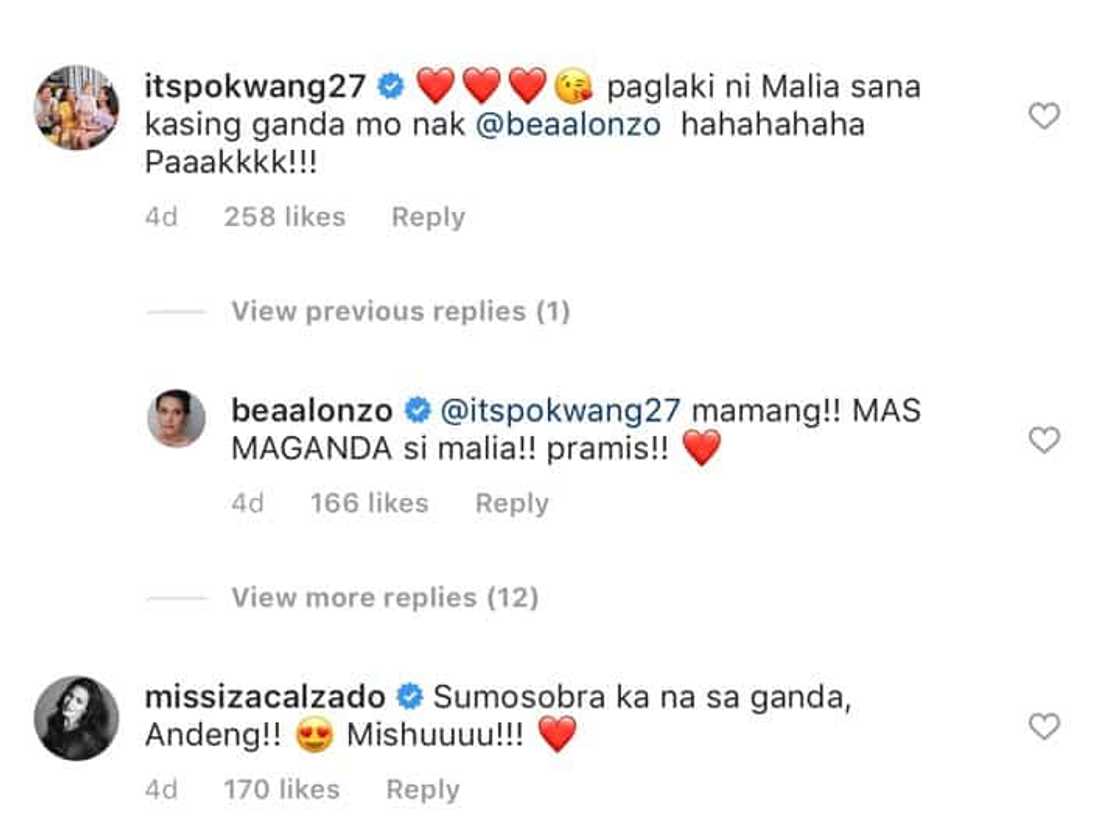This screenshot has height=835, width=1120.
Task: Expand View previous replies (1)
Action: [400, 312]
